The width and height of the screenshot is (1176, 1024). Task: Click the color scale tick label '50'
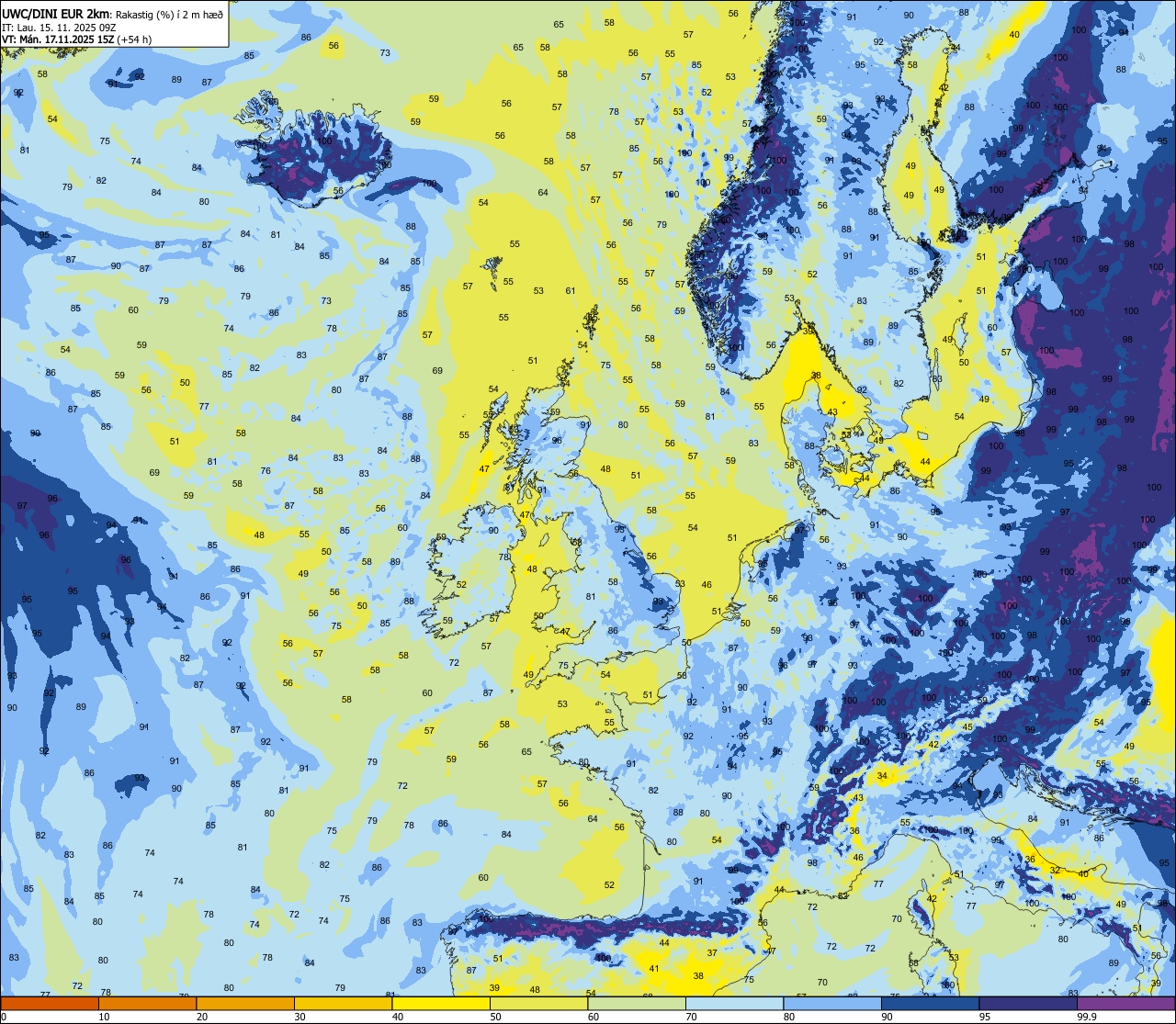point(495,1017)
